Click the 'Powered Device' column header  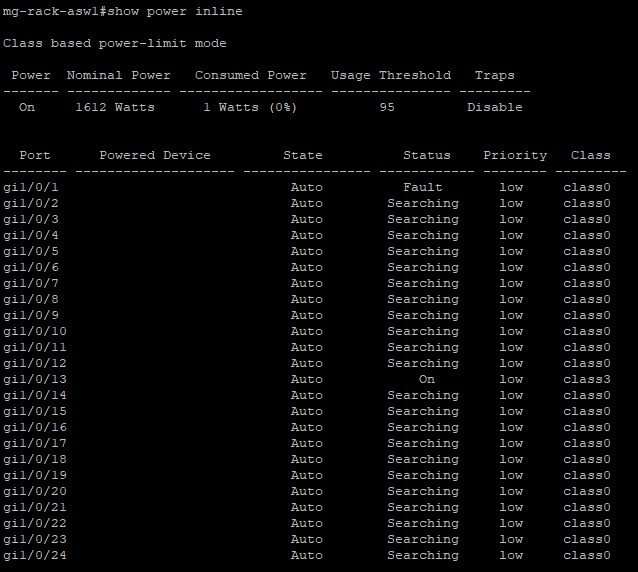coord(155,155)
